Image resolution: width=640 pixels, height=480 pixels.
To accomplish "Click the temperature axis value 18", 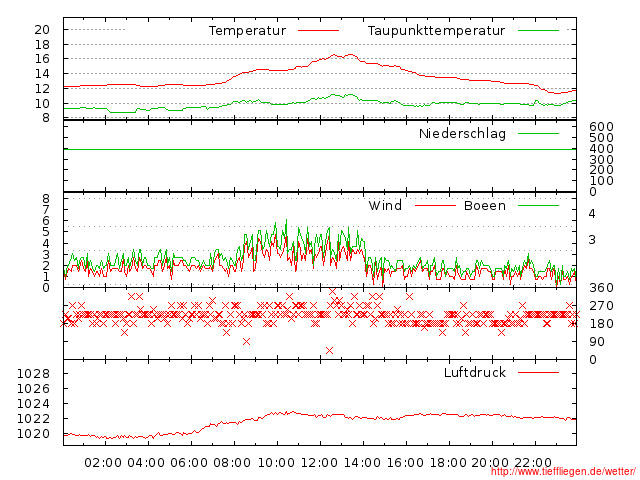I will pyautogui.click(x=42, y=45).
